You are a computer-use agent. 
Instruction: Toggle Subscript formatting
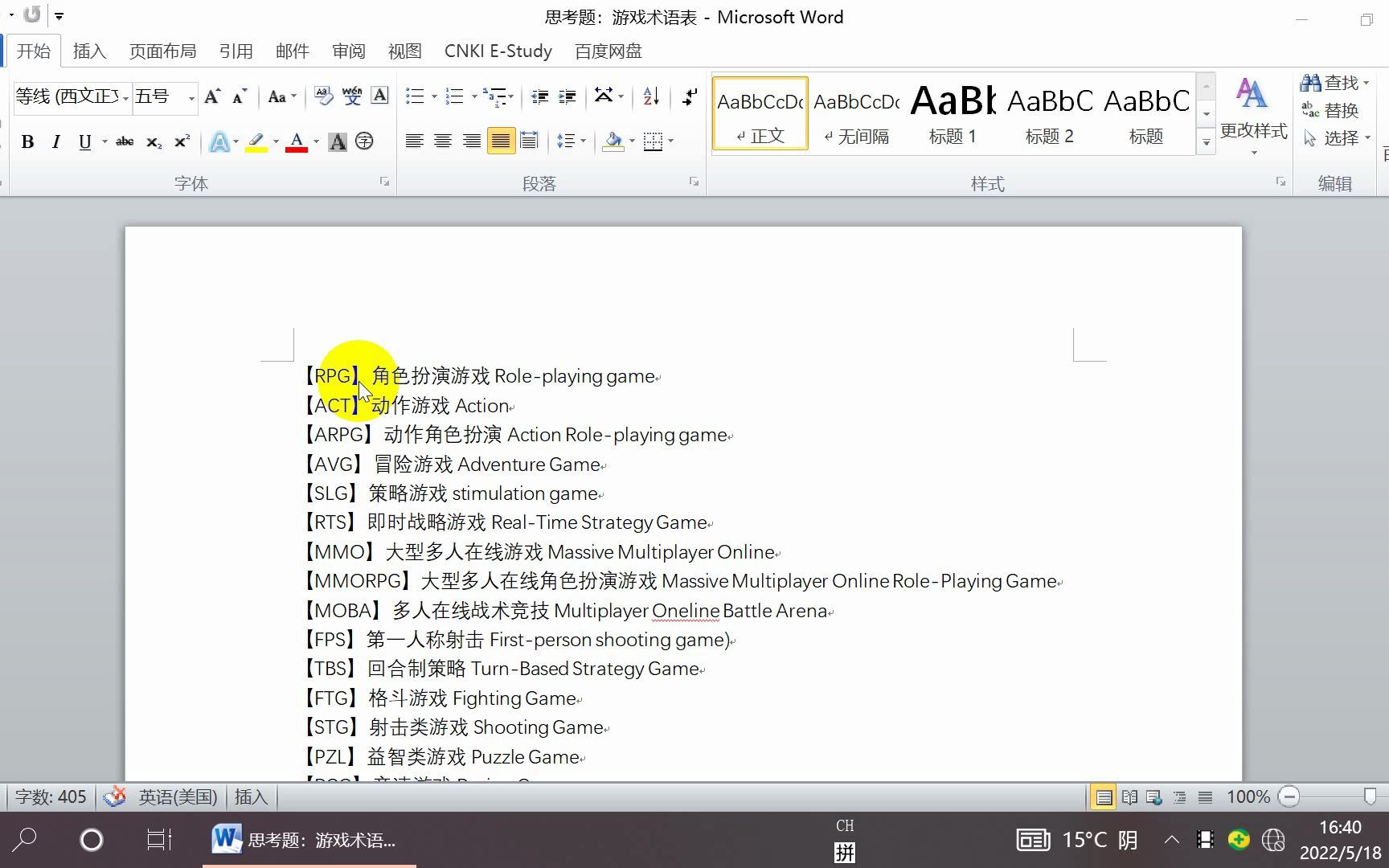(154, 142)
